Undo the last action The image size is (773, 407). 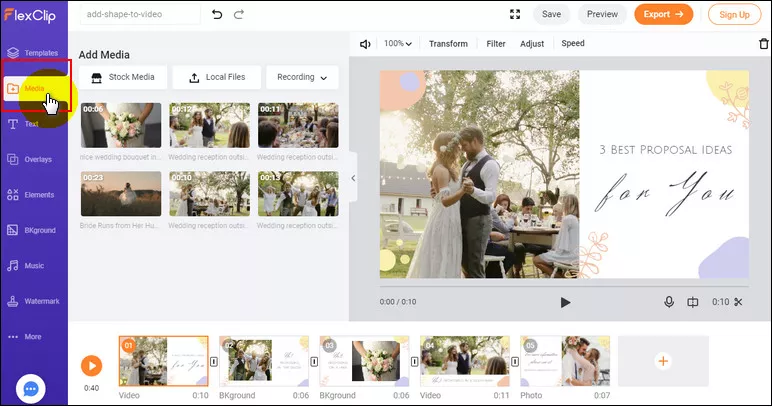tap(217, 14)
